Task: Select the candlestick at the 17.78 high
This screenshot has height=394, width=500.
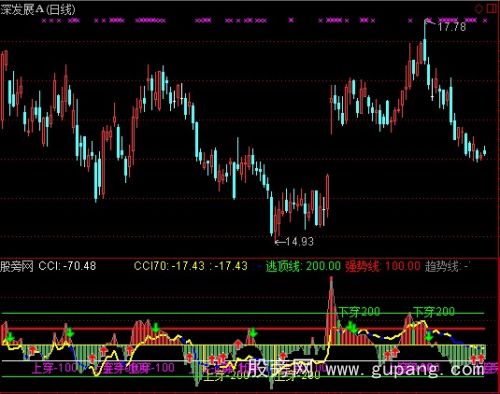Action: pyautogui.click(x=425, y=43)
